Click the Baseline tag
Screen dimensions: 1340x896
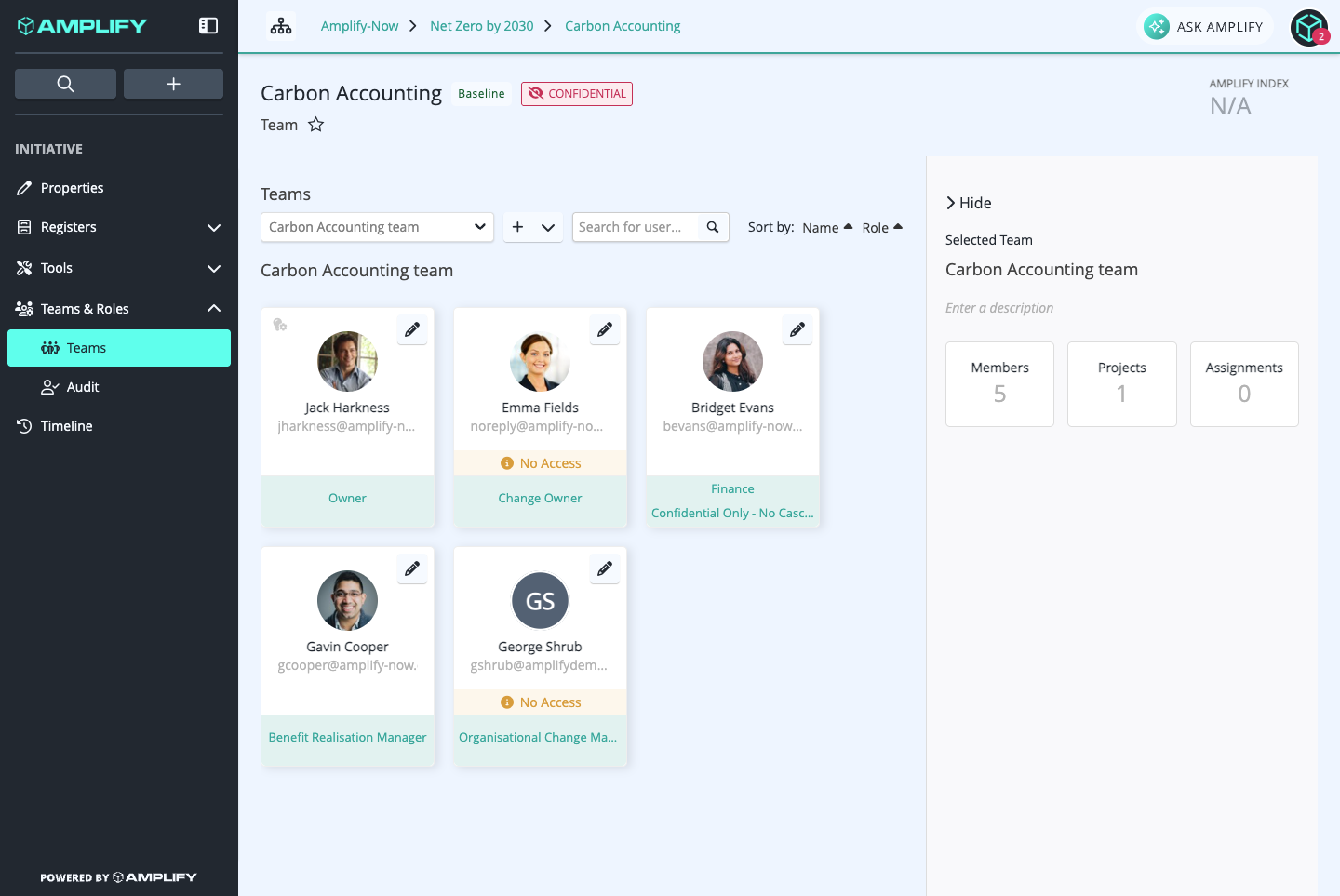(x=481, y=94)
